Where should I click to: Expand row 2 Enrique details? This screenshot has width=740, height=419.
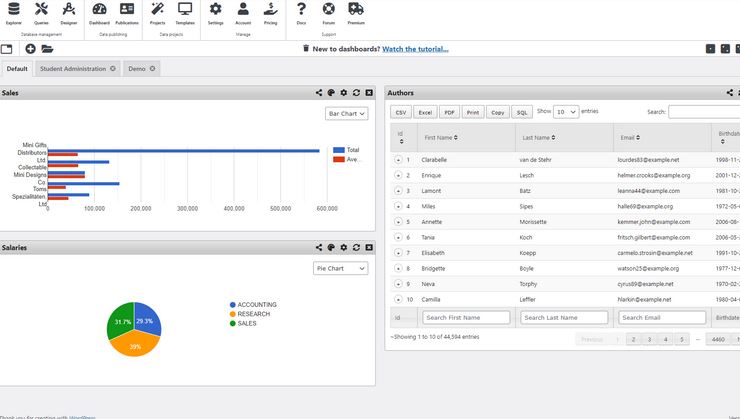[398, 176]
